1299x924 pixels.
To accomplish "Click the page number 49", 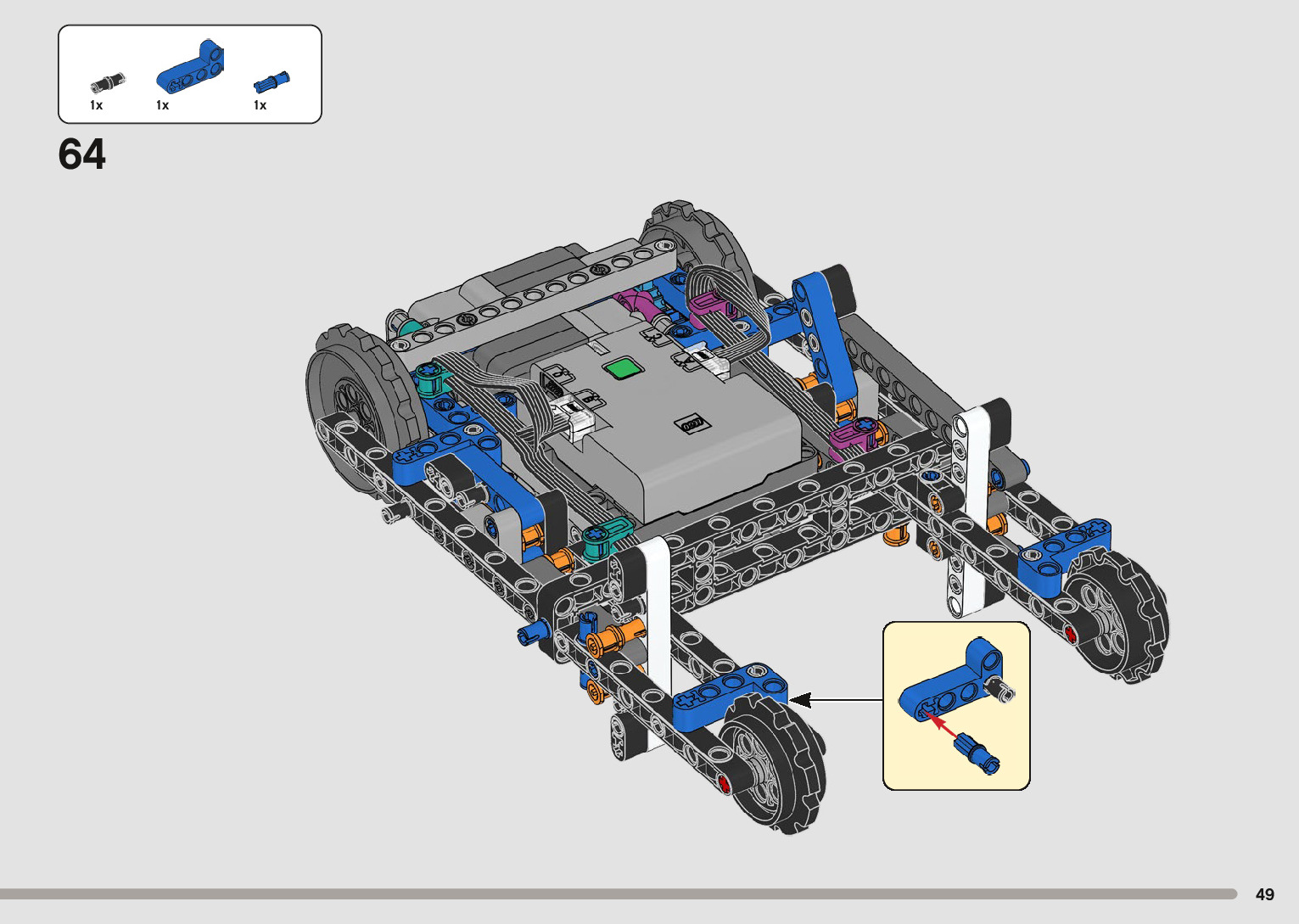I will click(1264, 894).
